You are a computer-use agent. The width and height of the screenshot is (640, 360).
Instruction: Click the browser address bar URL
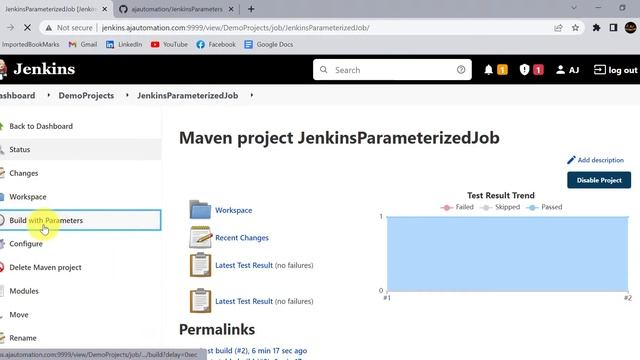click(236, 28)
